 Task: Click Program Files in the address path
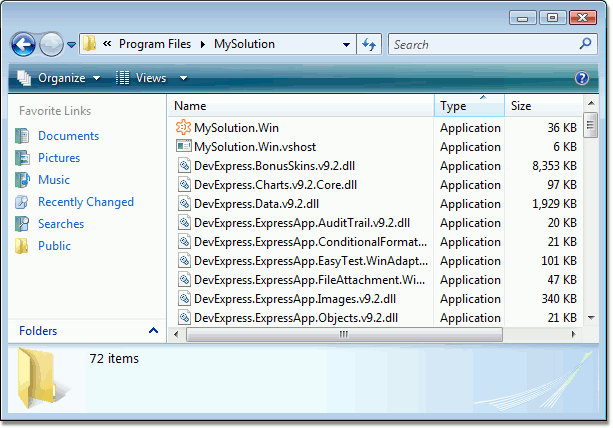(155, 44)
